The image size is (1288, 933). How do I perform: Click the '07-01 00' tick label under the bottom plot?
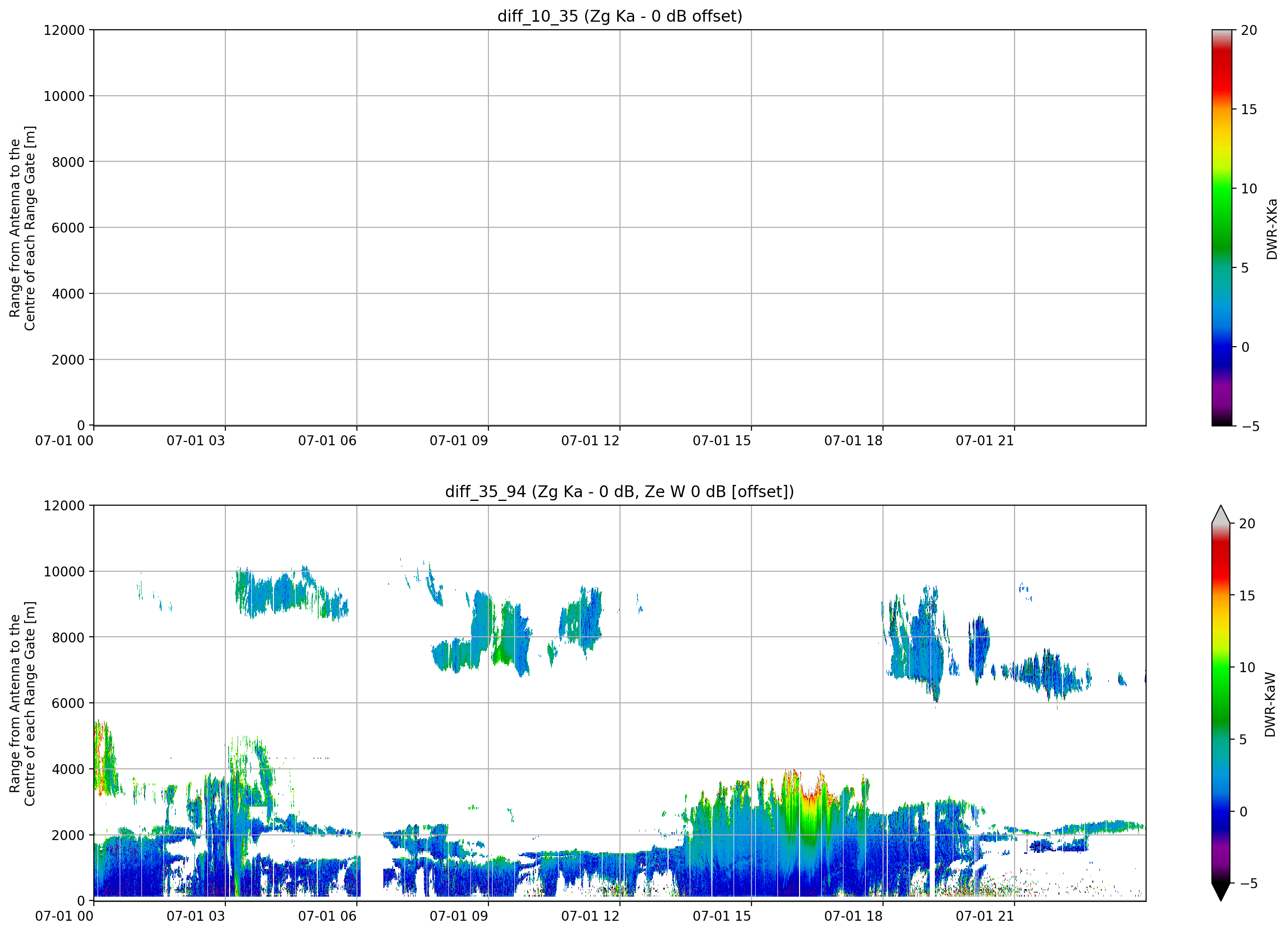coord(64,916)
